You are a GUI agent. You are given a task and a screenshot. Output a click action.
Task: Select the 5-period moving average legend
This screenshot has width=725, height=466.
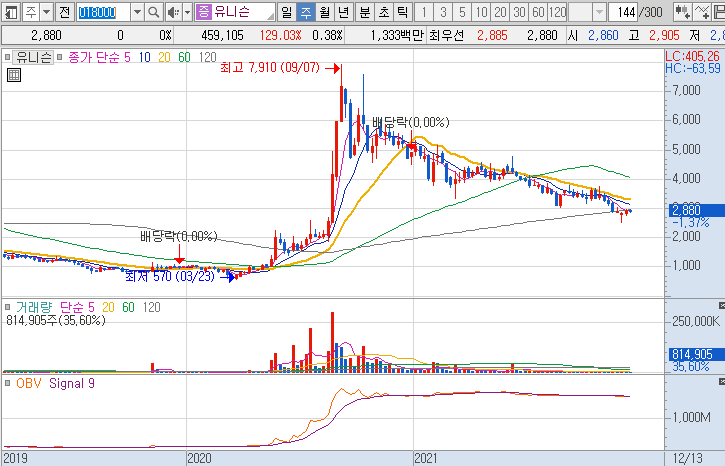tap(127, 57)
